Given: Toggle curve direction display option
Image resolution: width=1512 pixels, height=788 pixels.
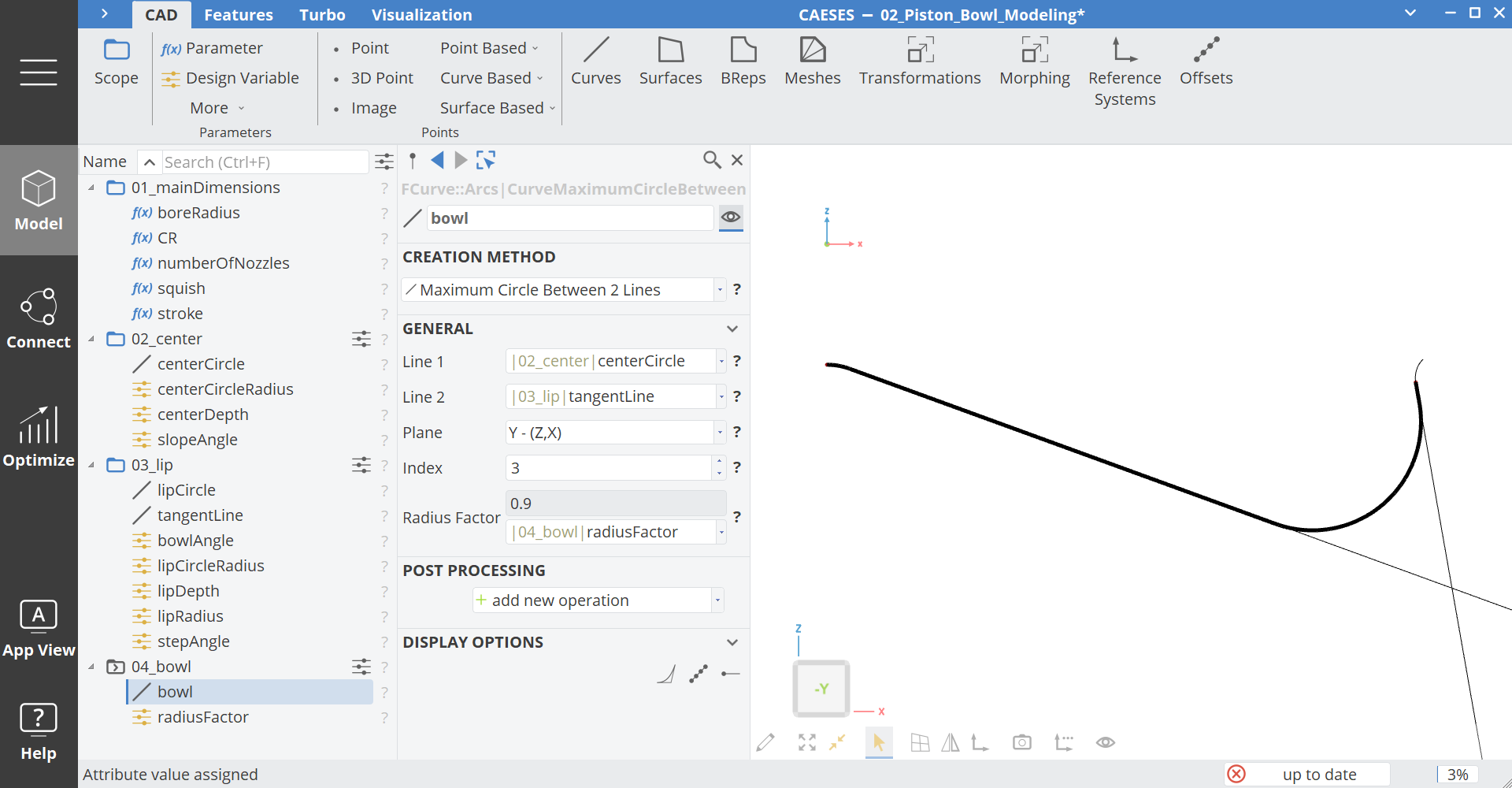Looking at the screenshot, I should pos(731,675).
